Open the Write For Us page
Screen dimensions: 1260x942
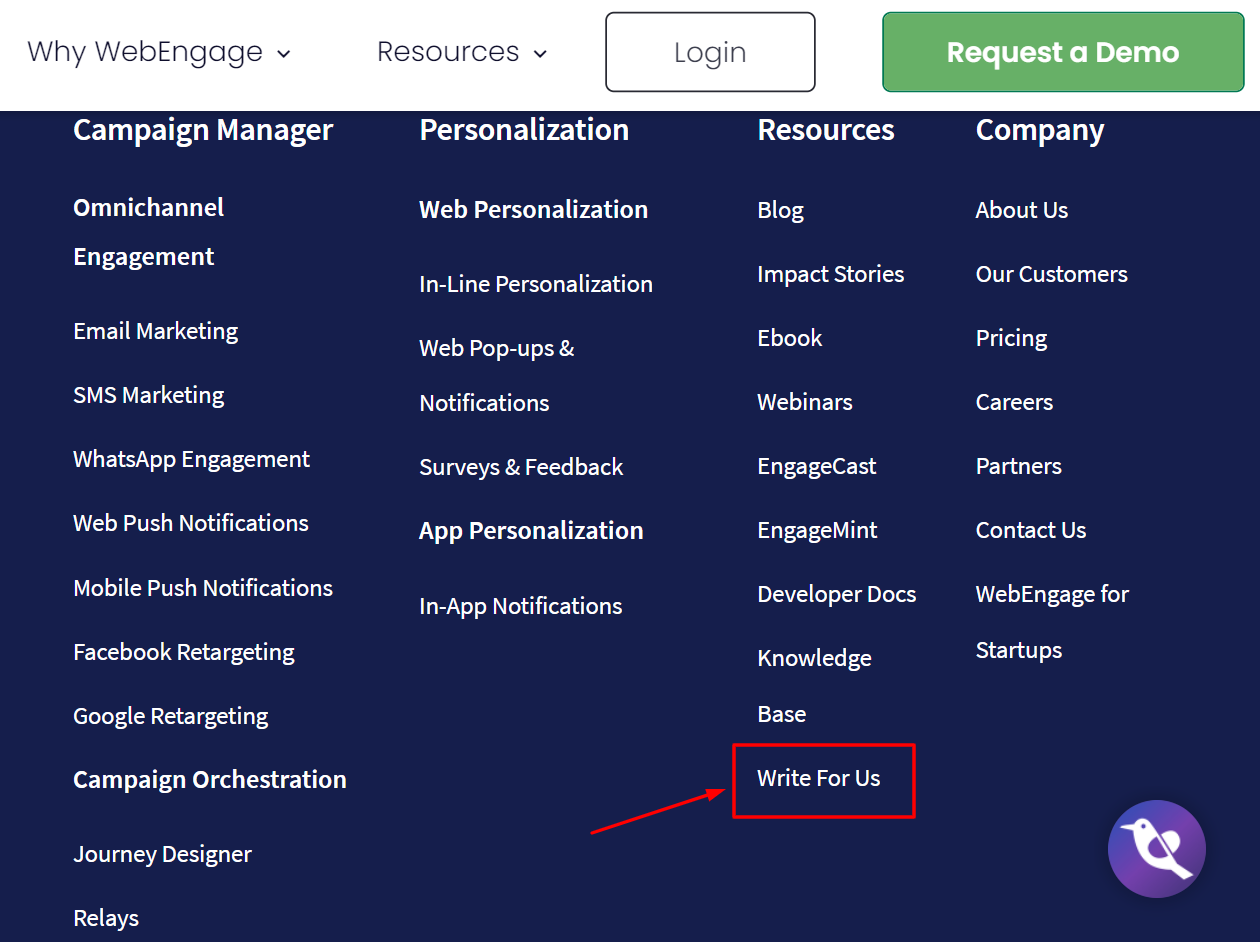coord(818,778)
